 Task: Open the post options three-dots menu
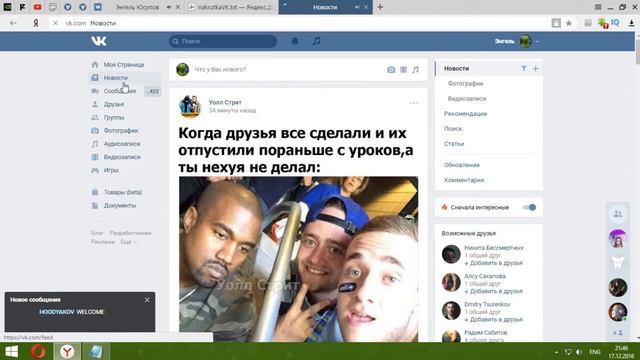coord(414,103)
